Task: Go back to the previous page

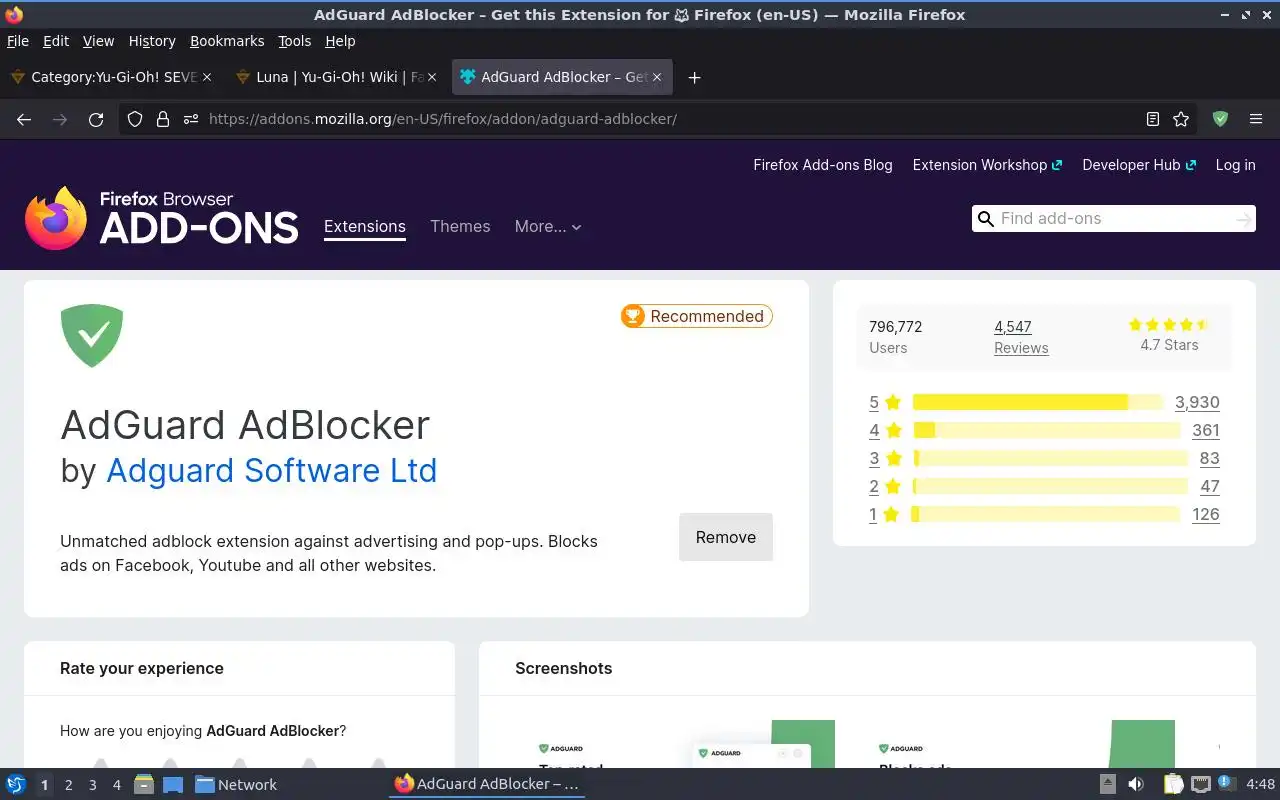Action: pos(24,119)
